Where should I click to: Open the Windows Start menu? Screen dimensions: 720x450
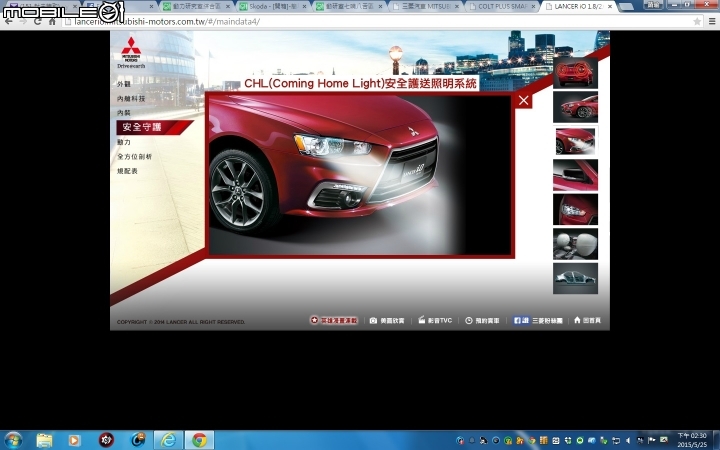pos(12,440)
